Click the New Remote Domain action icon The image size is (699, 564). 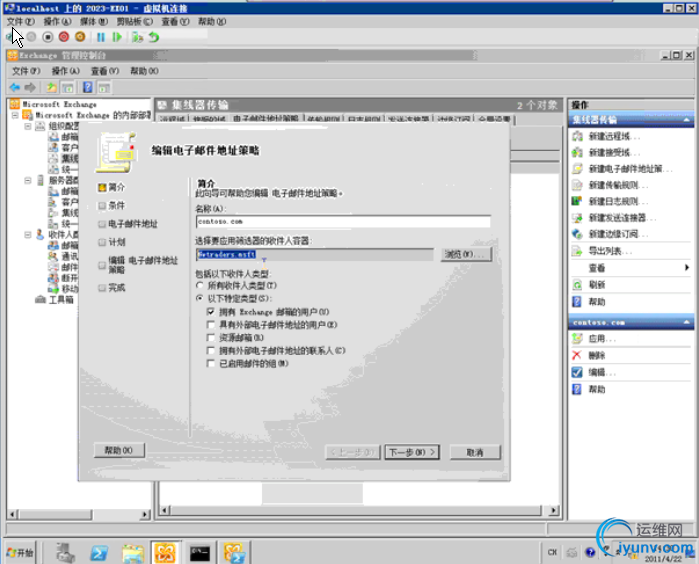point(577,136)
